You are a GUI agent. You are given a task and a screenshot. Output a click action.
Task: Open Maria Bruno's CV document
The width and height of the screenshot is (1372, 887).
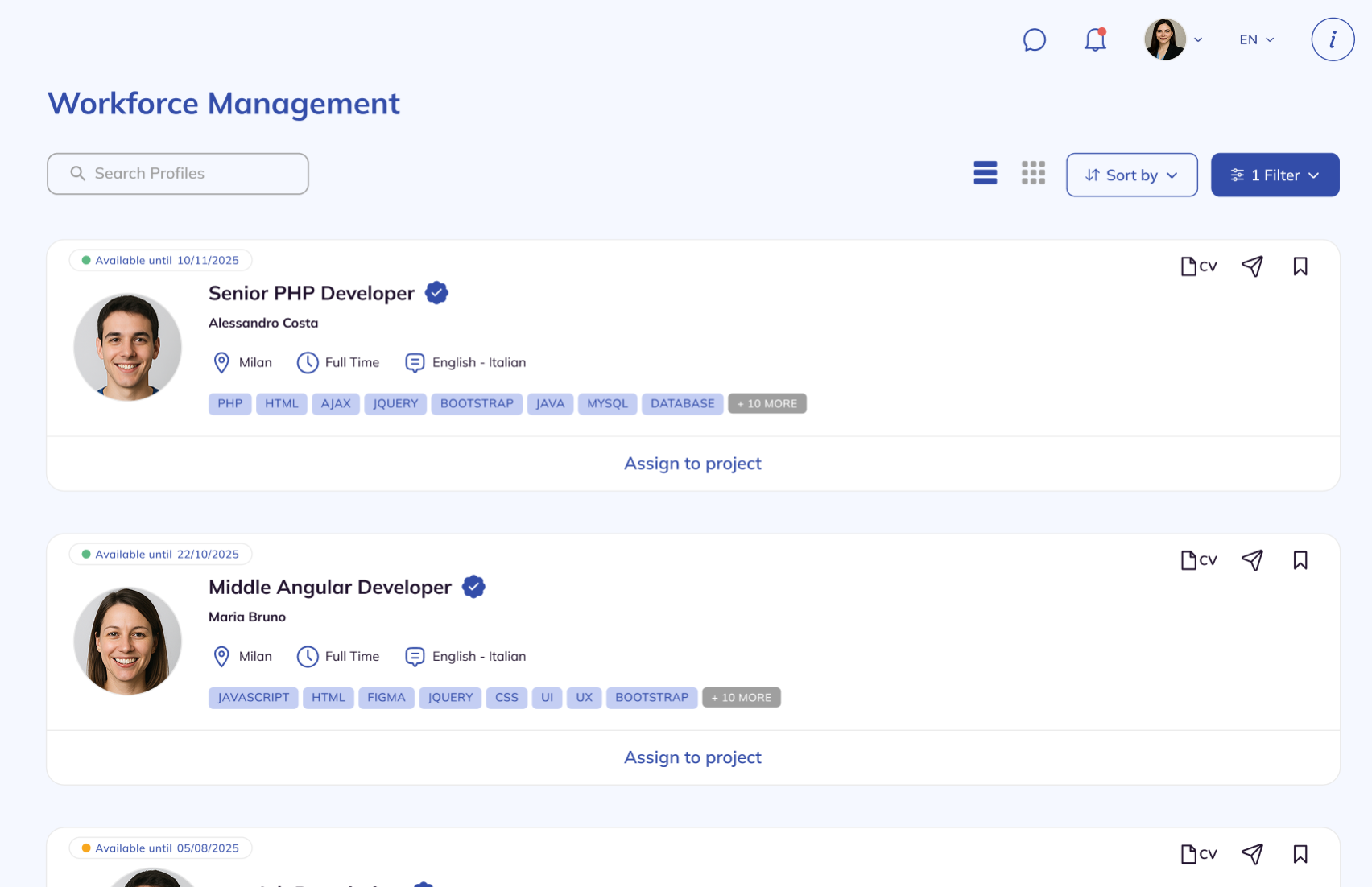tap(1198, 559)
